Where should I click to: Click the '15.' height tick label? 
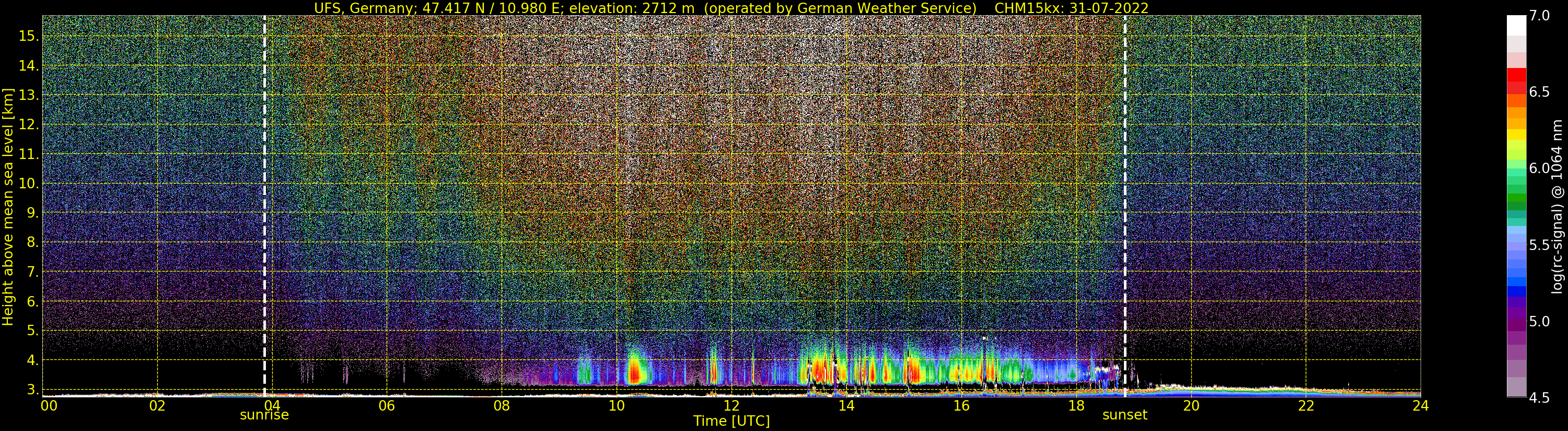28,36
